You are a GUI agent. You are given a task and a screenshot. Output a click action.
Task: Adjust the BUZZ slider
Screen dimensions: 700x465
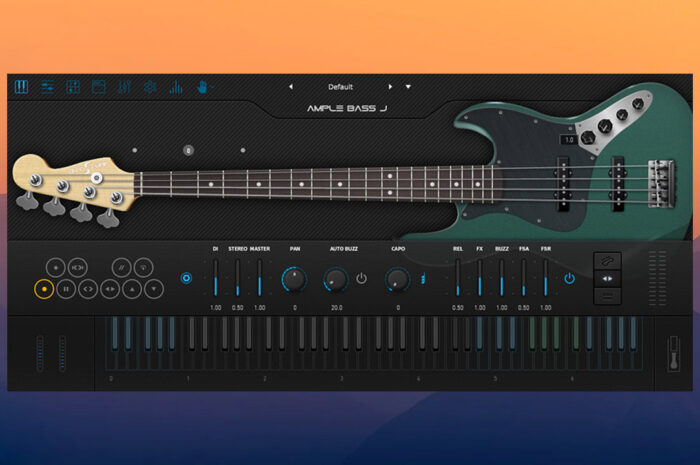coord(501,278)
